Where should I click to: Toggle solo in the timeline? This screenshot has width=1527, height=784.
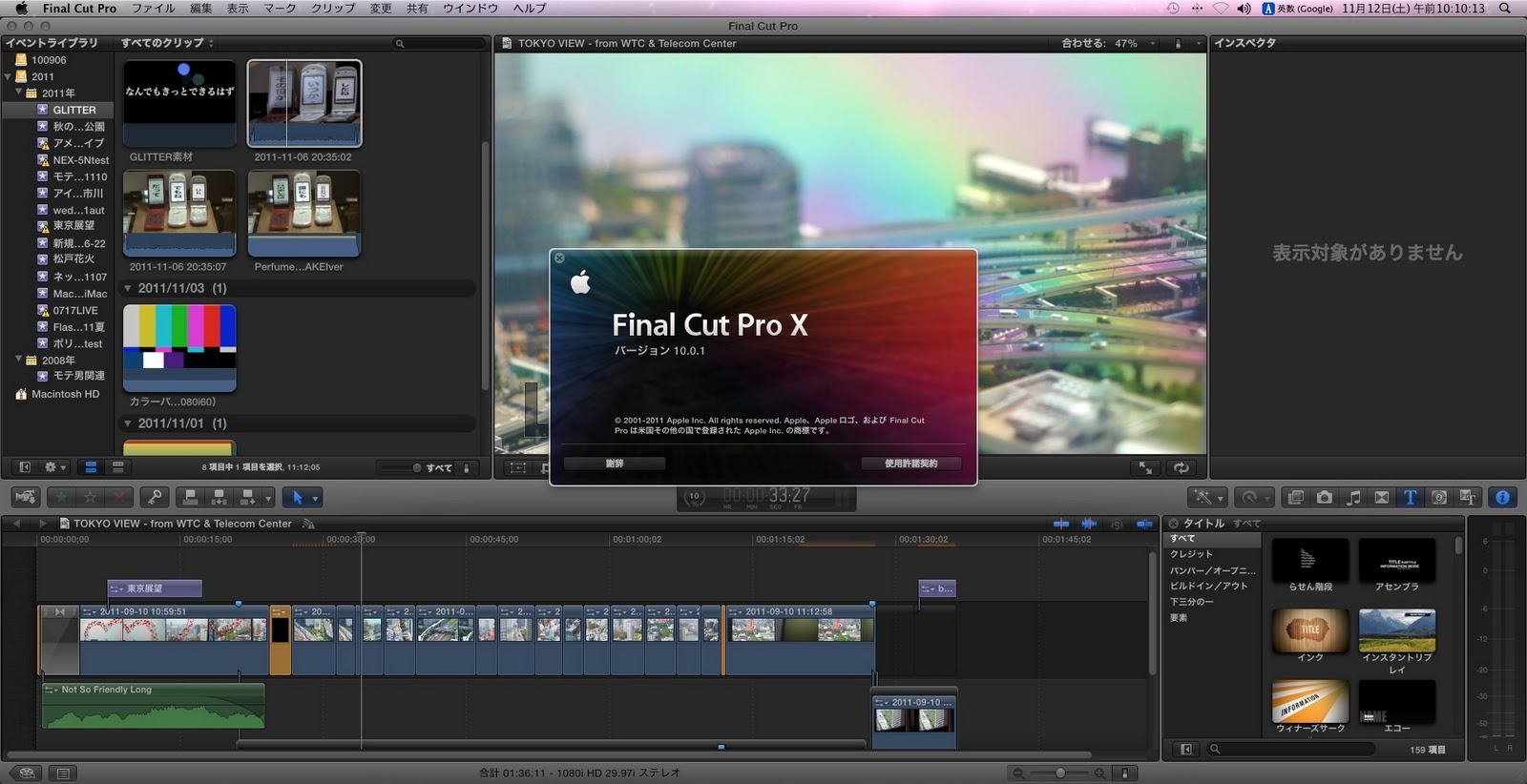[1117, 524]
